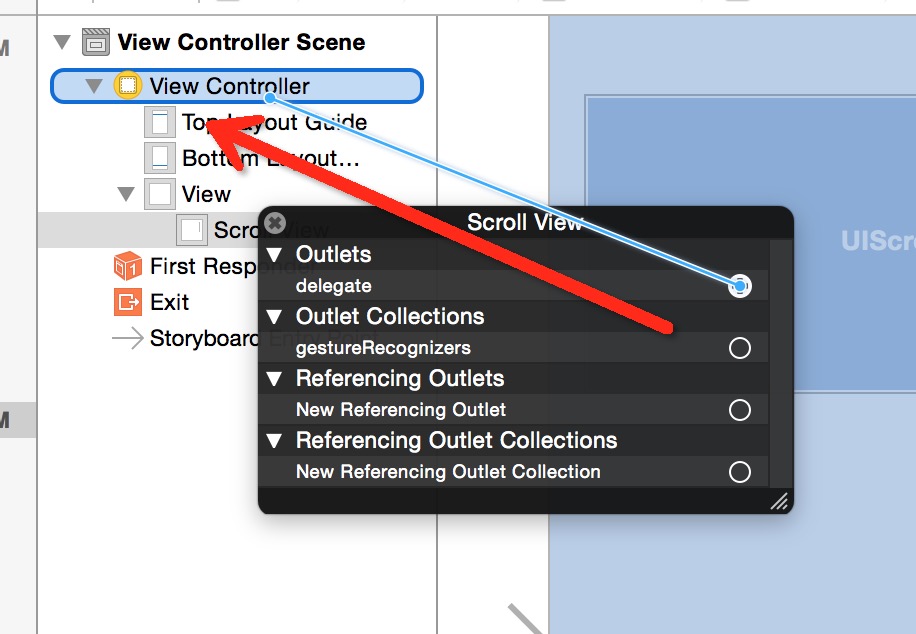Click the orange Exit icon
Viewport: 916px width, 634px height.
[x=127, y=302]
